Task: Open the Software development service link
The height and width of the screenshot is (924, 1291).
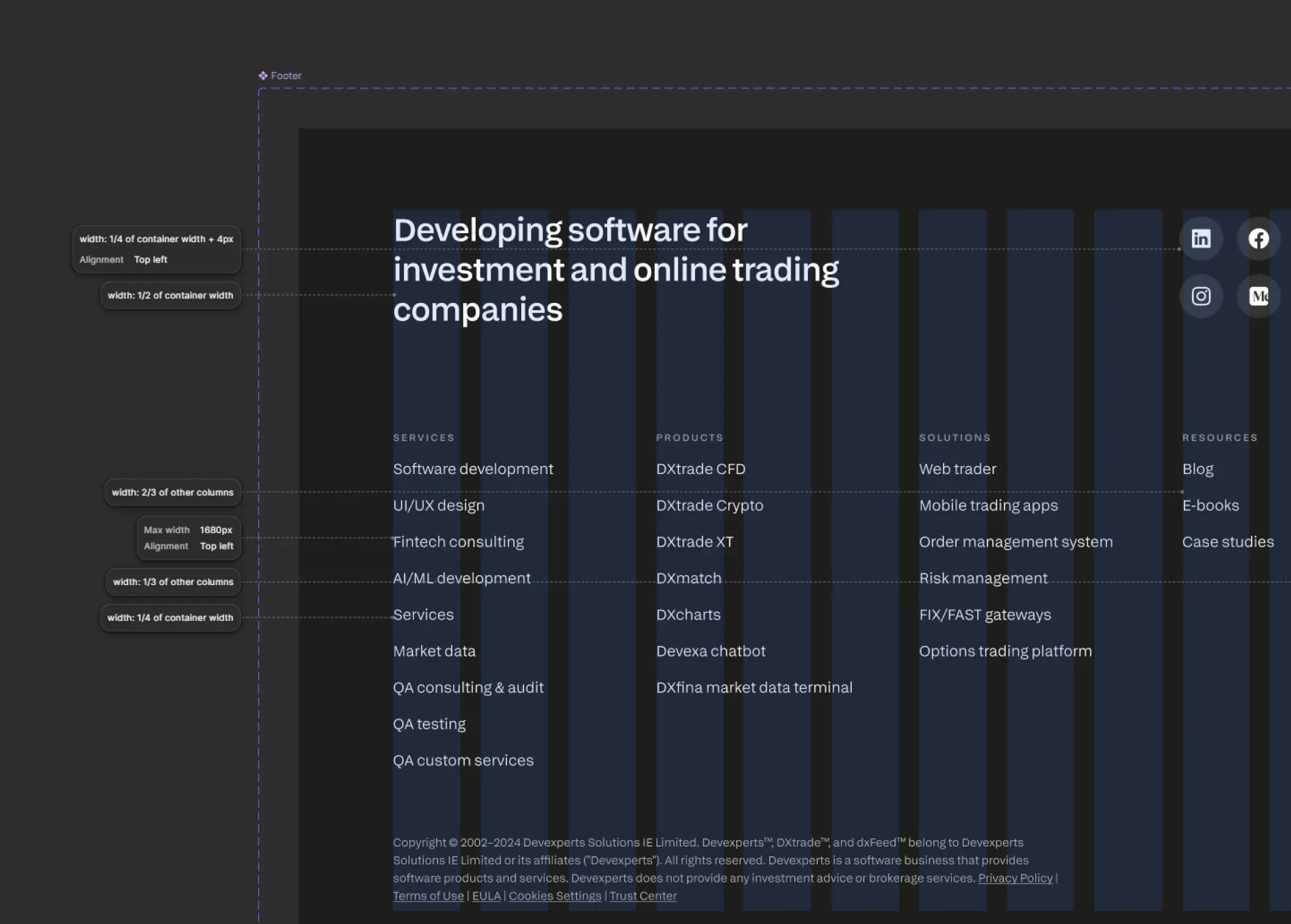Action: coord(473,468)
